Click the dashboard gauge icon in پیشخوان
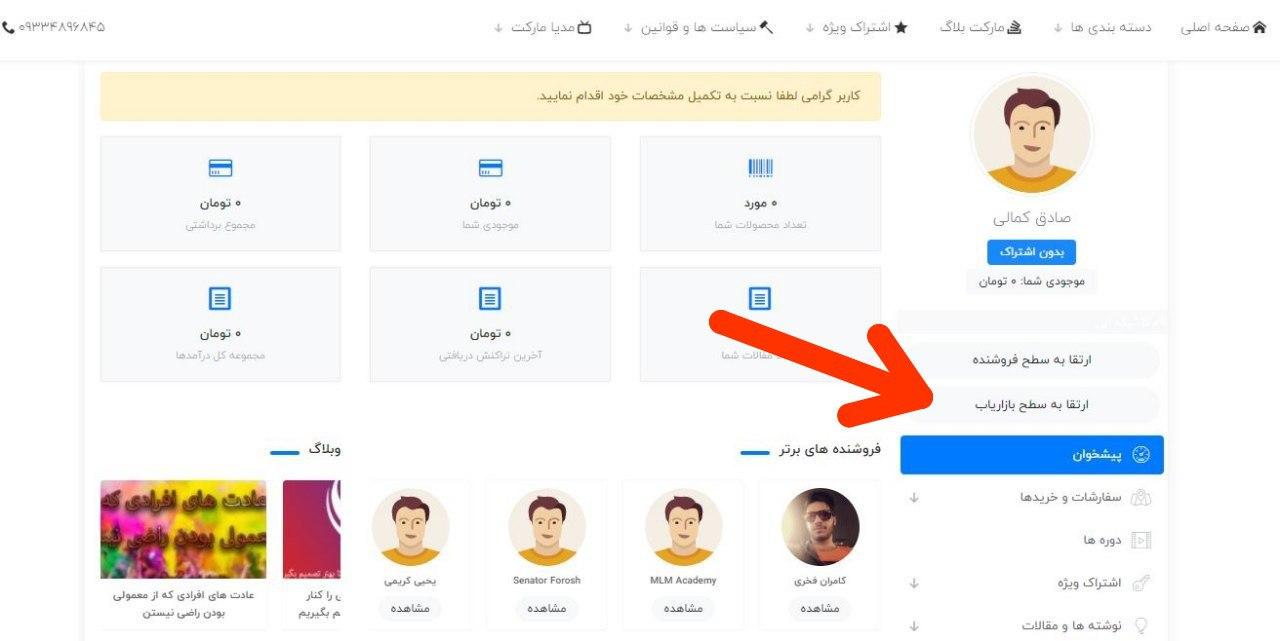Screen dimensions: 1280x641 click(1141, 455)
